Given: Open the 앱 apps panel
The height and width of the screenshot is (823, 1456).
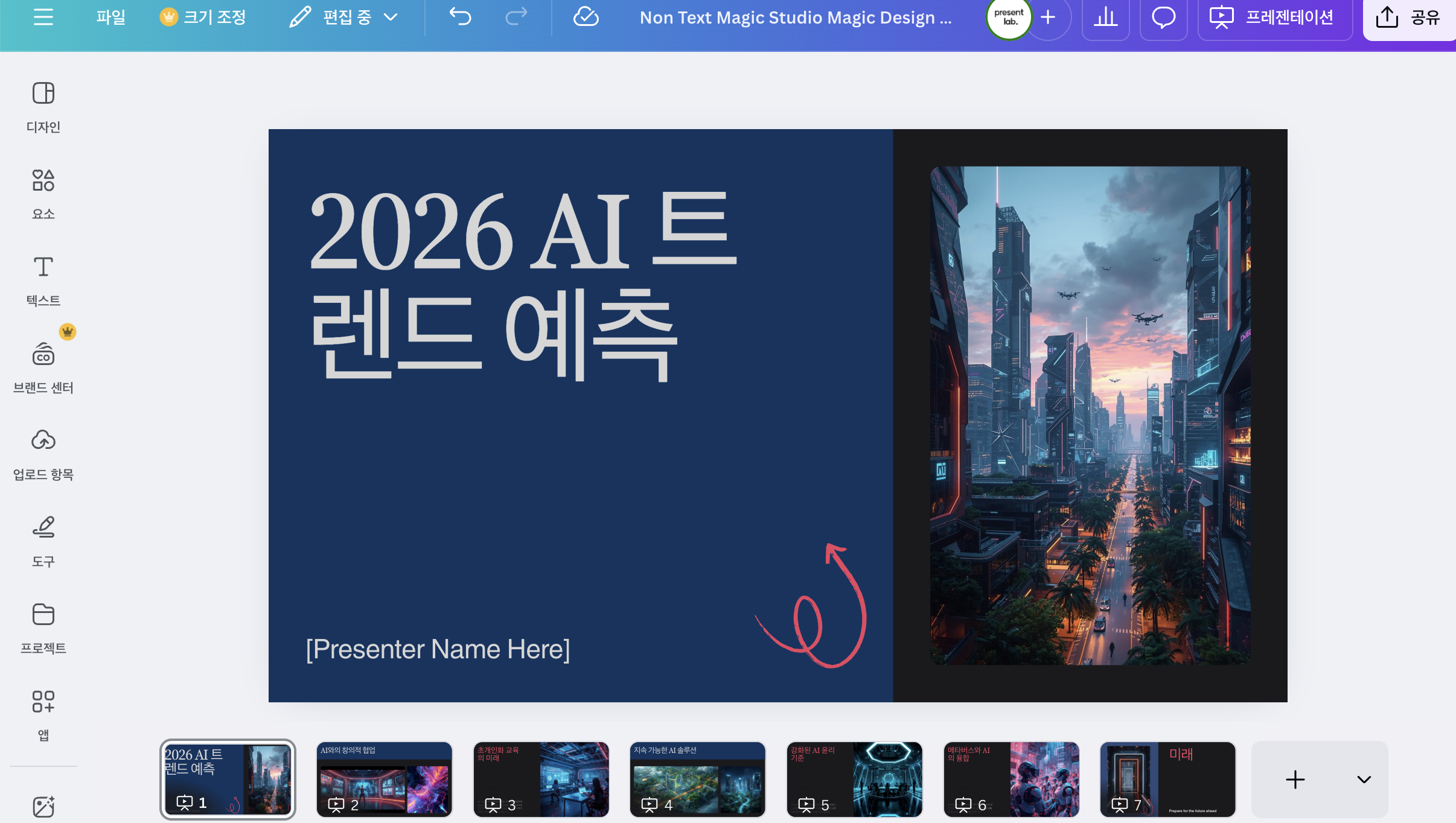Looking at the screenshot, I should 43,715.
